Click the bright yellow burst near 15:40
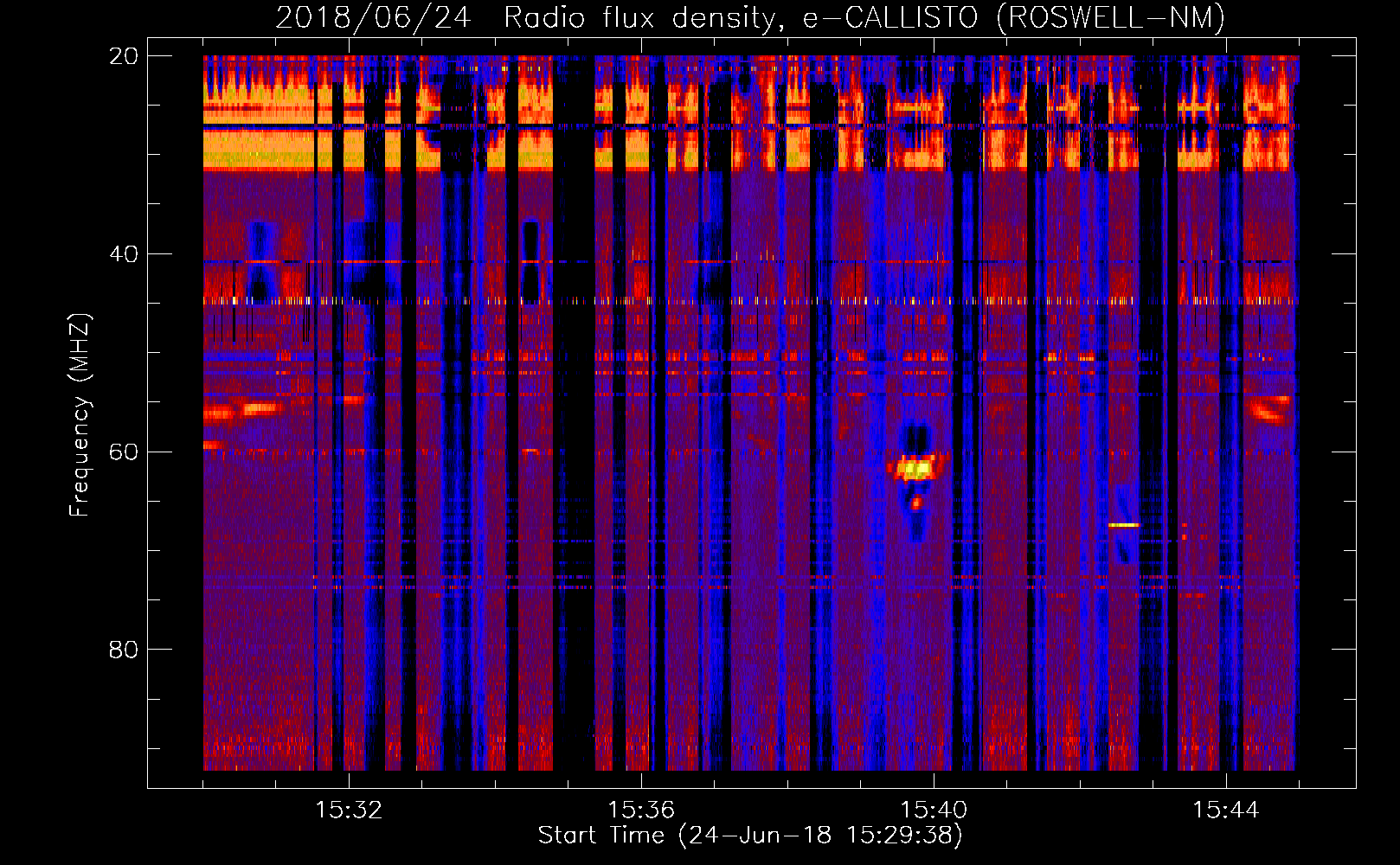This screenshot has width=1400, height=865. point(914,469)
